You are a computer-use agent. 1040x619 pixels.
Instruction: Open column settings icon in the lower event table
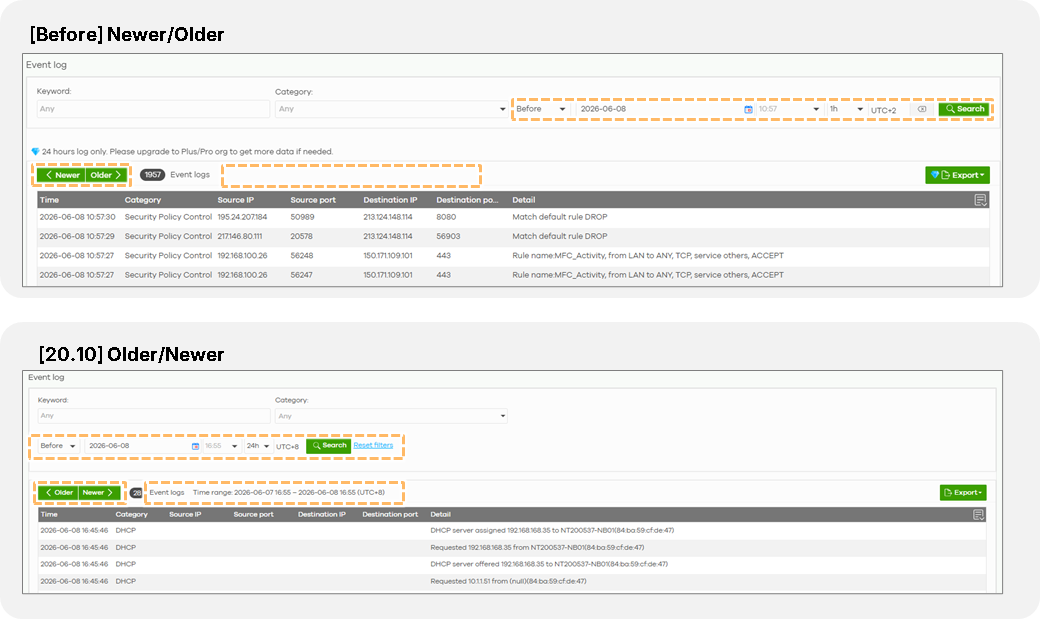tap(978, 515)
